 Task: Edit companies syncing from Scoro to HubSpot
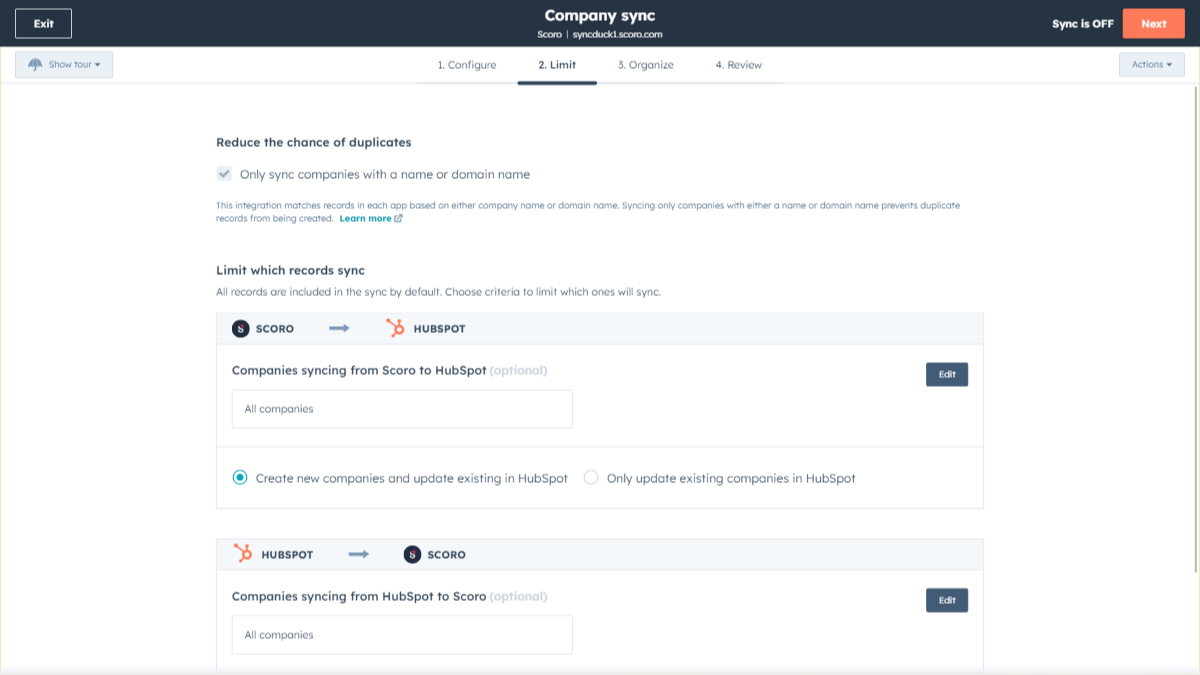pyautogui.click(x=947, y=374)
